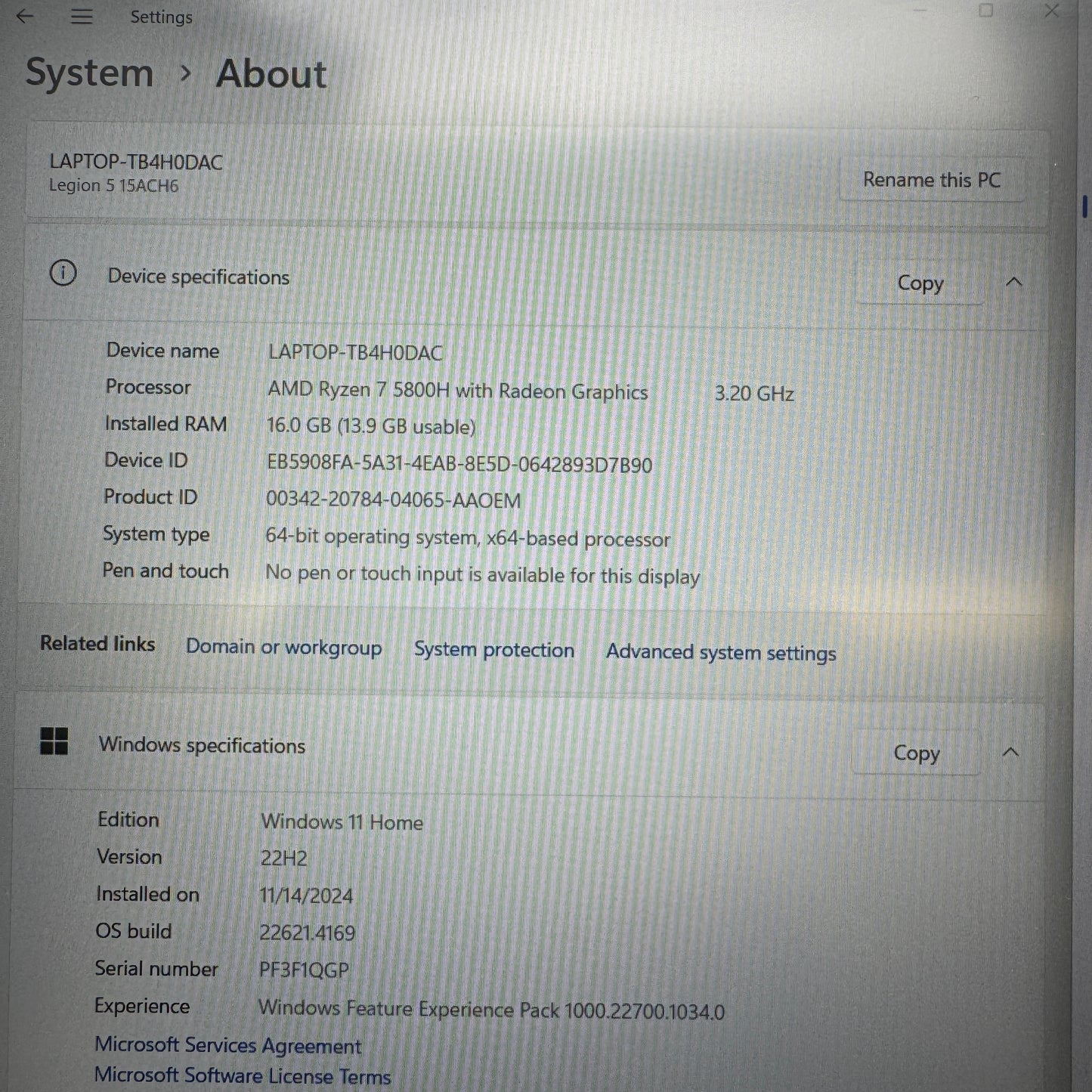The image size is (1092, 1092).
Task: Collapse the Device specifications section
Action: tap(1014, 282)
